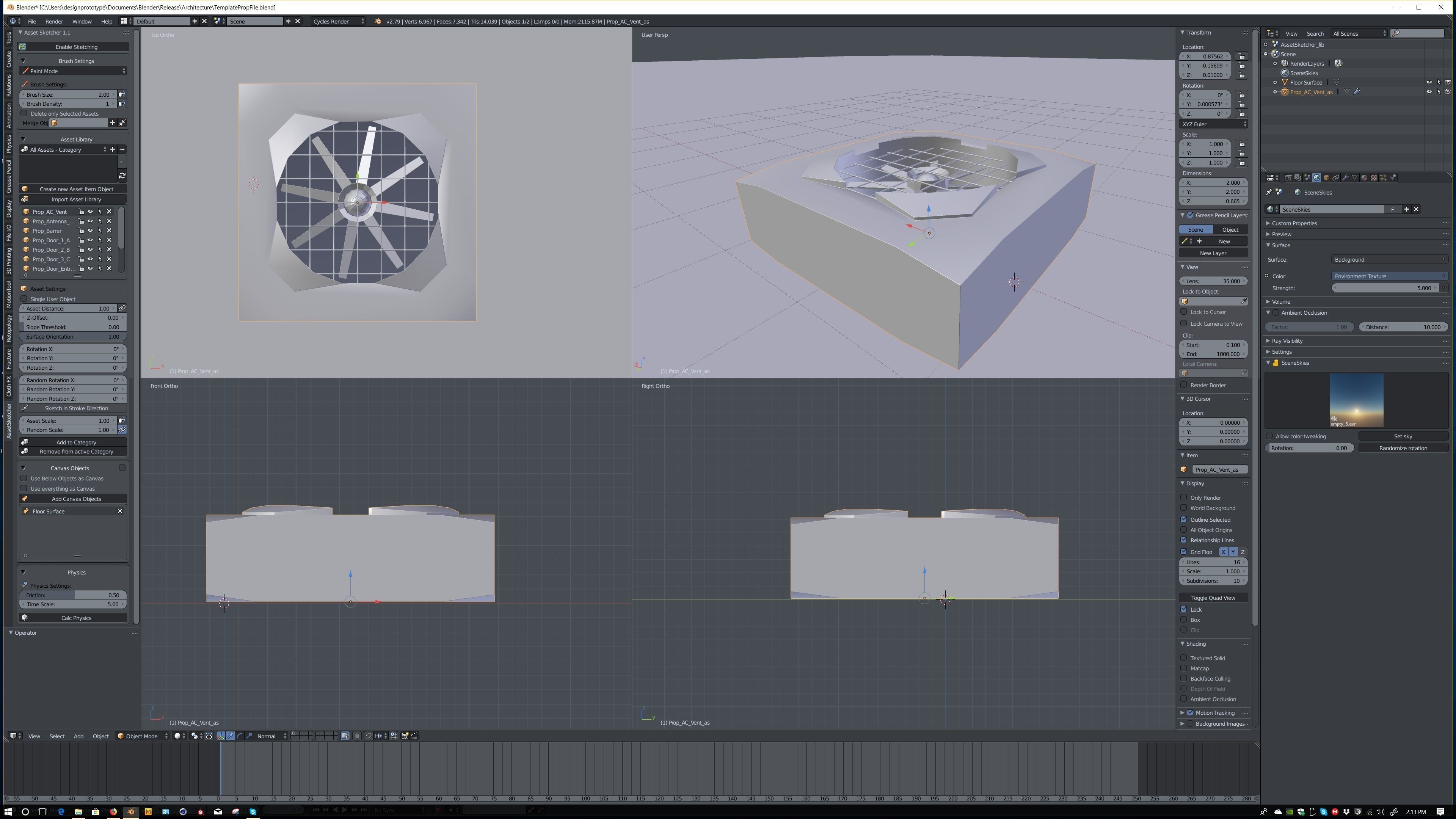
Task: Expand AssetSketcher_lib in the outliner
Action: point(1266,45)
